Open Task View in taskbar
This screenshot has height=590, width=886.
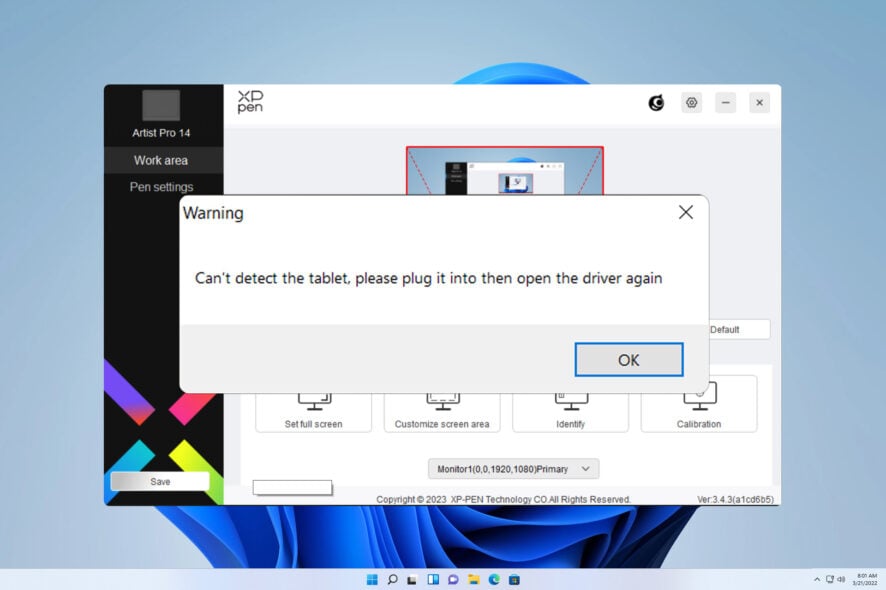click(x=412, y=580)
